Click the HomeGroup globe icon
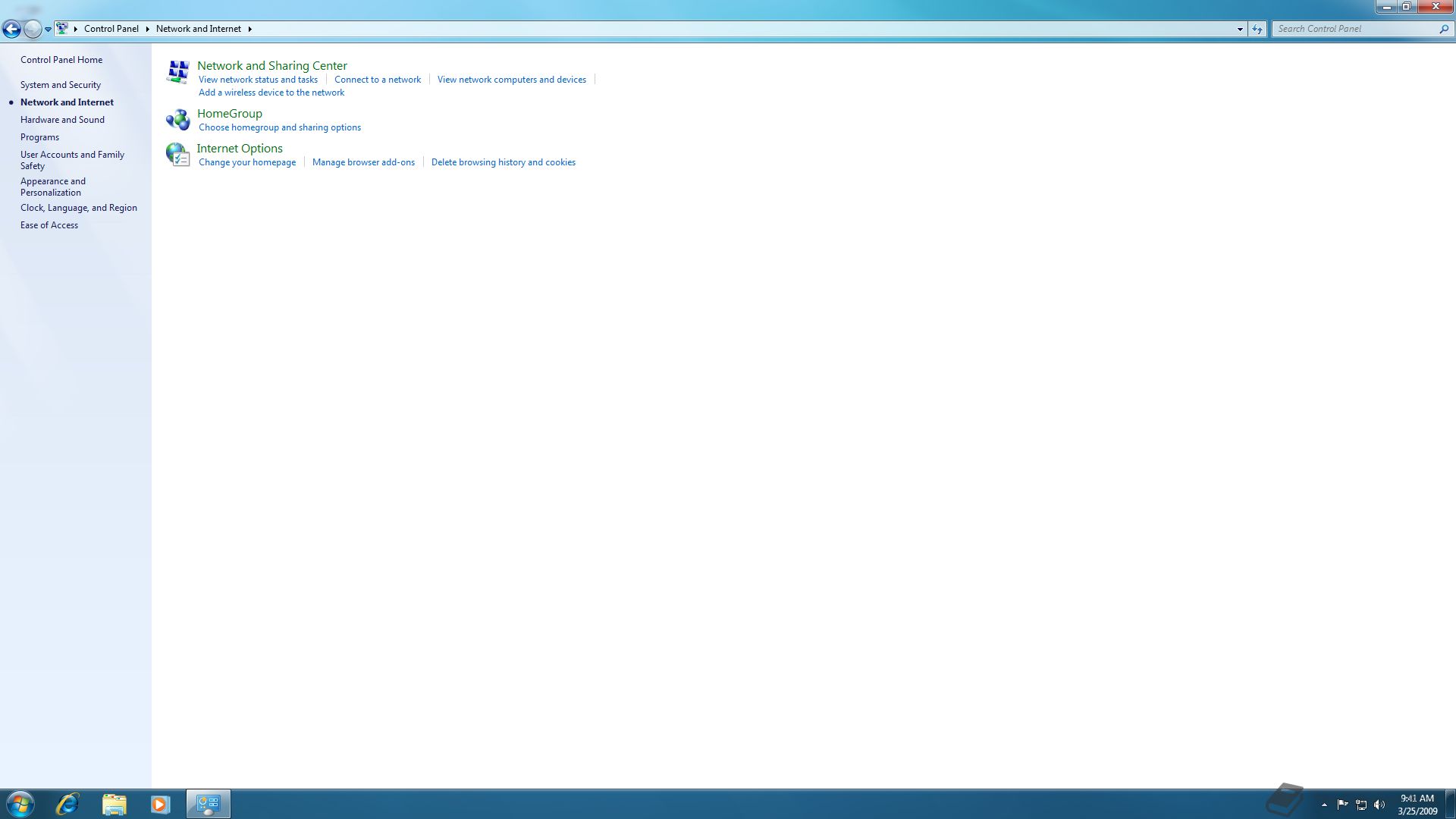Screen dimensions: 1456x819 (177, 120)
